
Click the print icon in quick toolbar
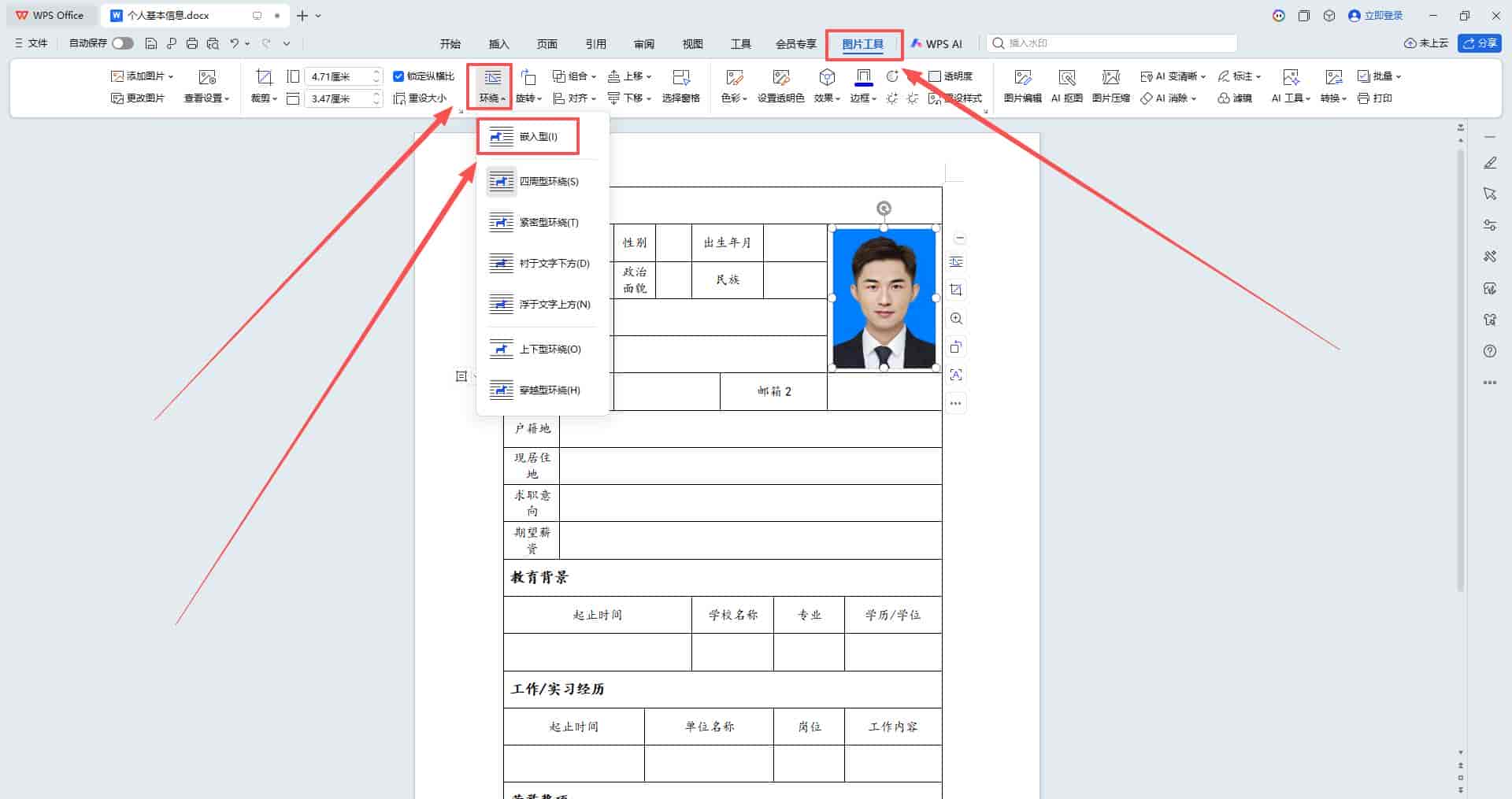click(x=192, y=43)
